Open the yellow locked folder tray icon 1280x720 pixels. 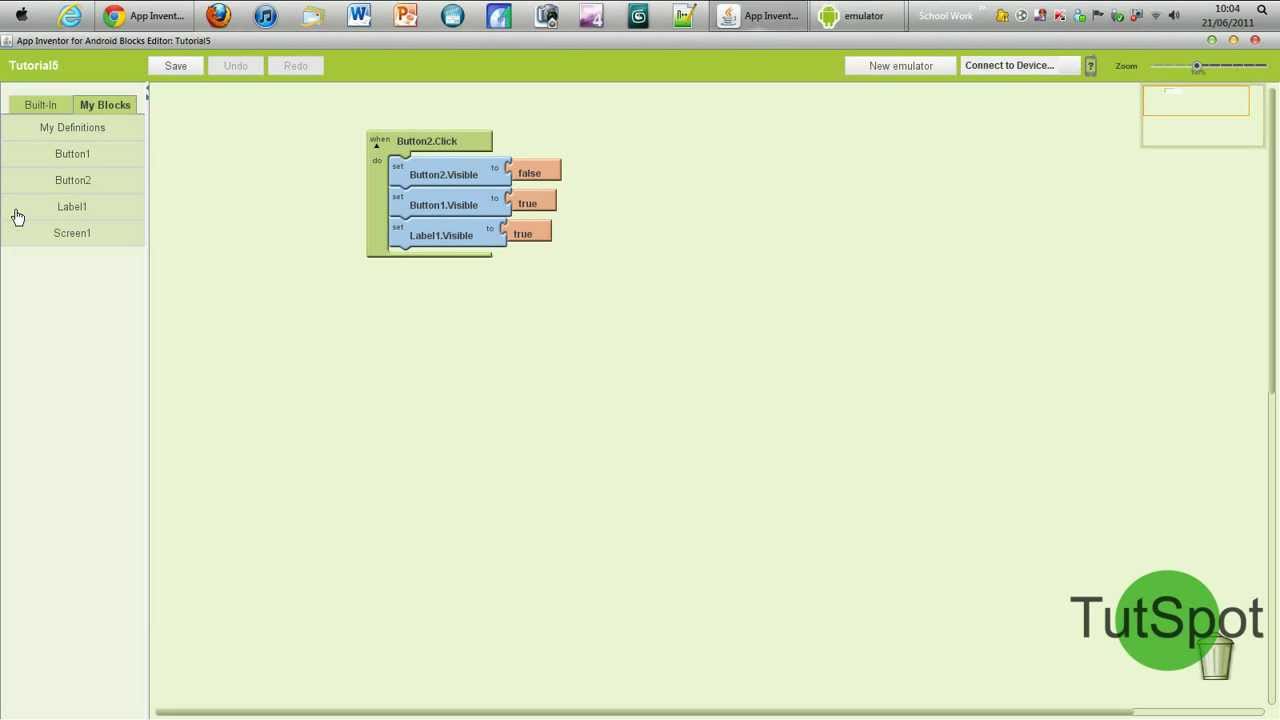pyautogui.click(x=1002, y=16)
